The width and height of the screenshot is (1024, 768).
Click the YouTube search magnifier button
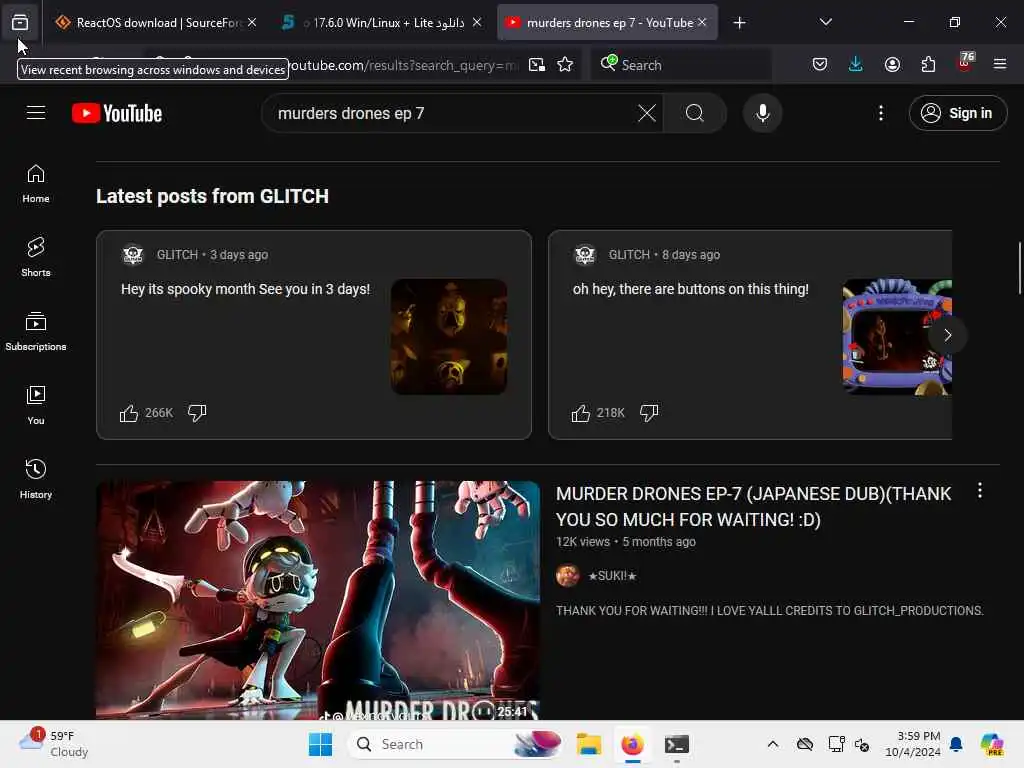coord(695,114)
